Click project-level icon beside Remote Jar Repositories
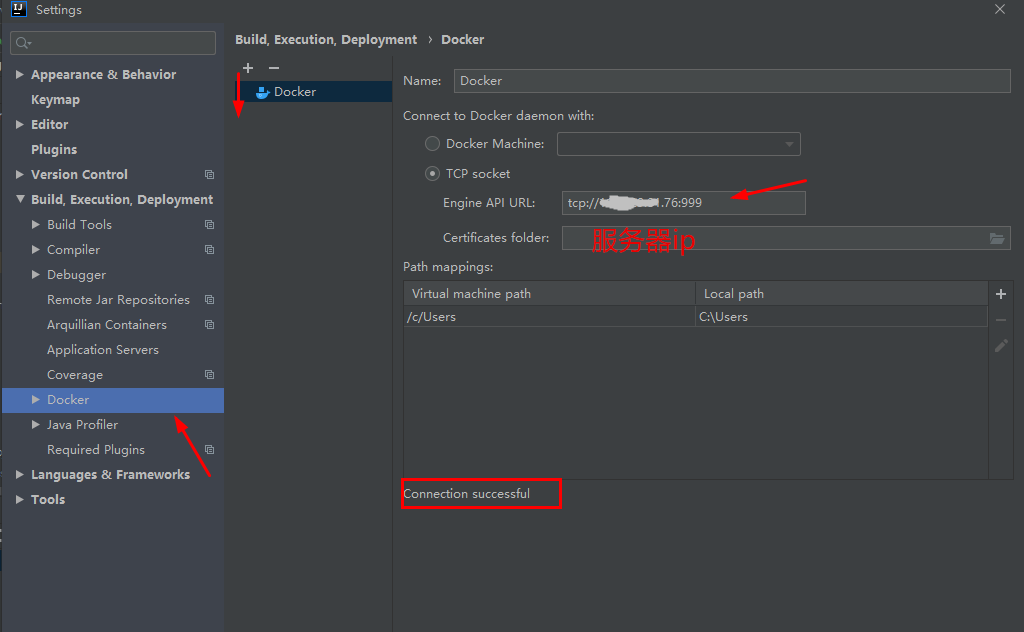The width and height of the screenshot is (1024, 632). [x=209, y=300]
